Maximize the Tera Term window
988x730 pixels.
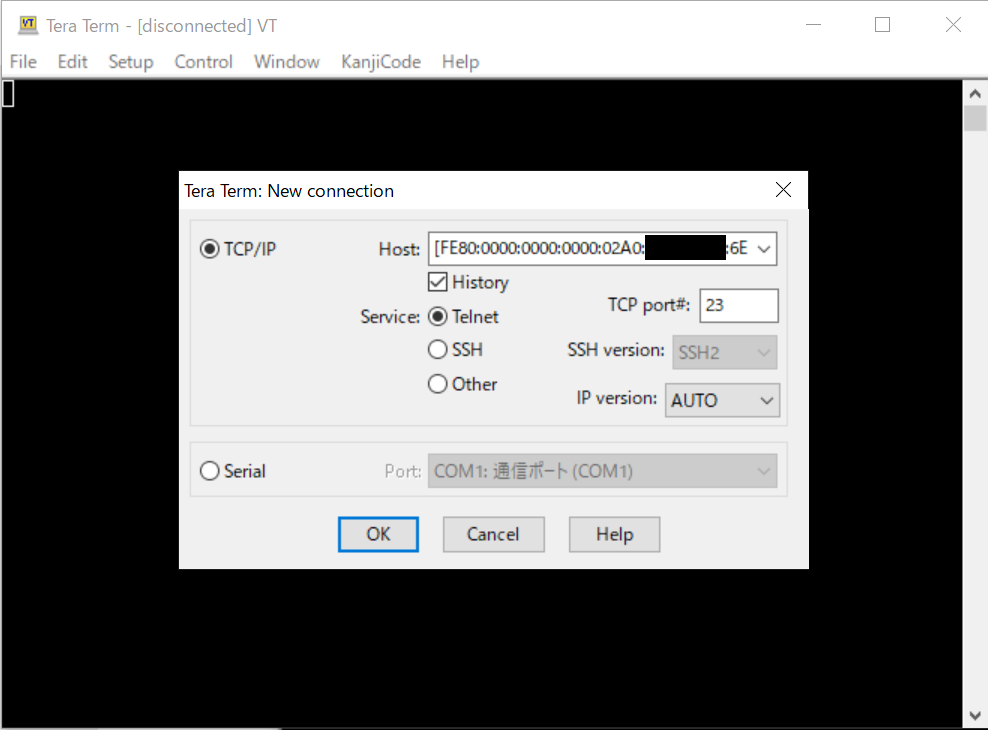882,25
